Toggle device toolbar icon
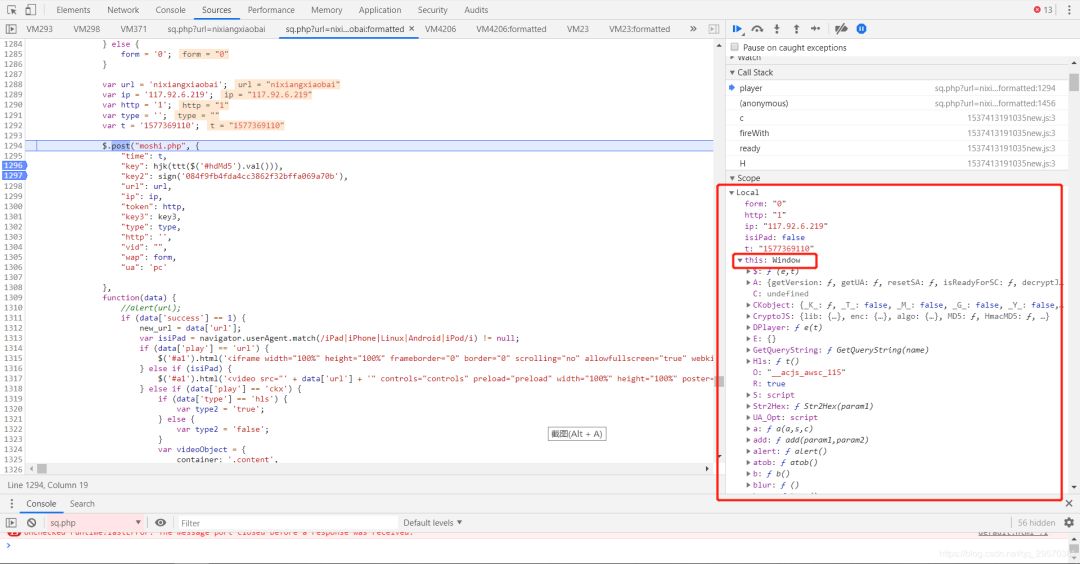Image resolution: width=1080 pixels, height=564 pixels. pyautogui.click(x=32, y=10)
